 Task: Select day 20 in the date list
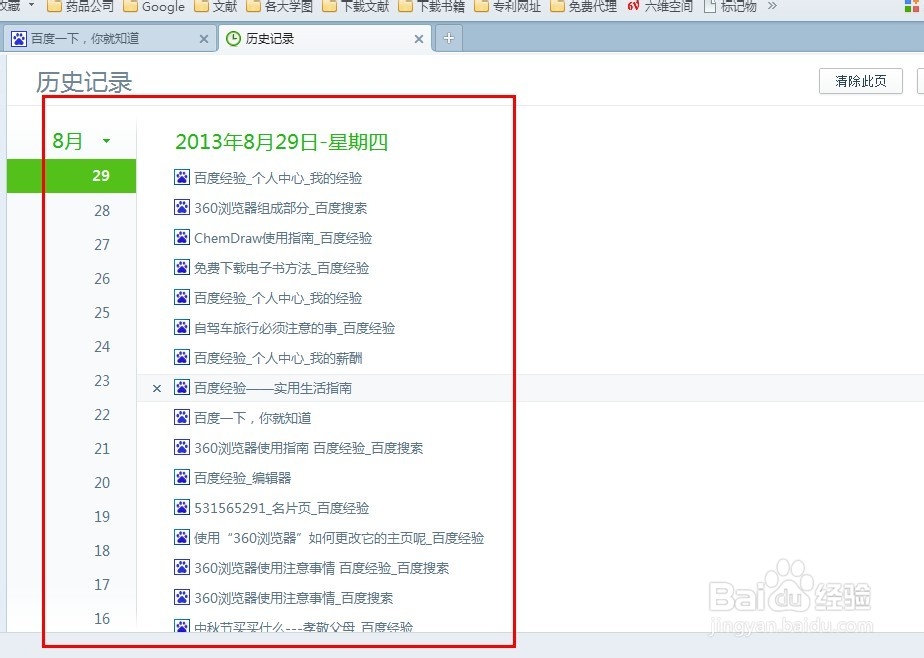[102, 482]
